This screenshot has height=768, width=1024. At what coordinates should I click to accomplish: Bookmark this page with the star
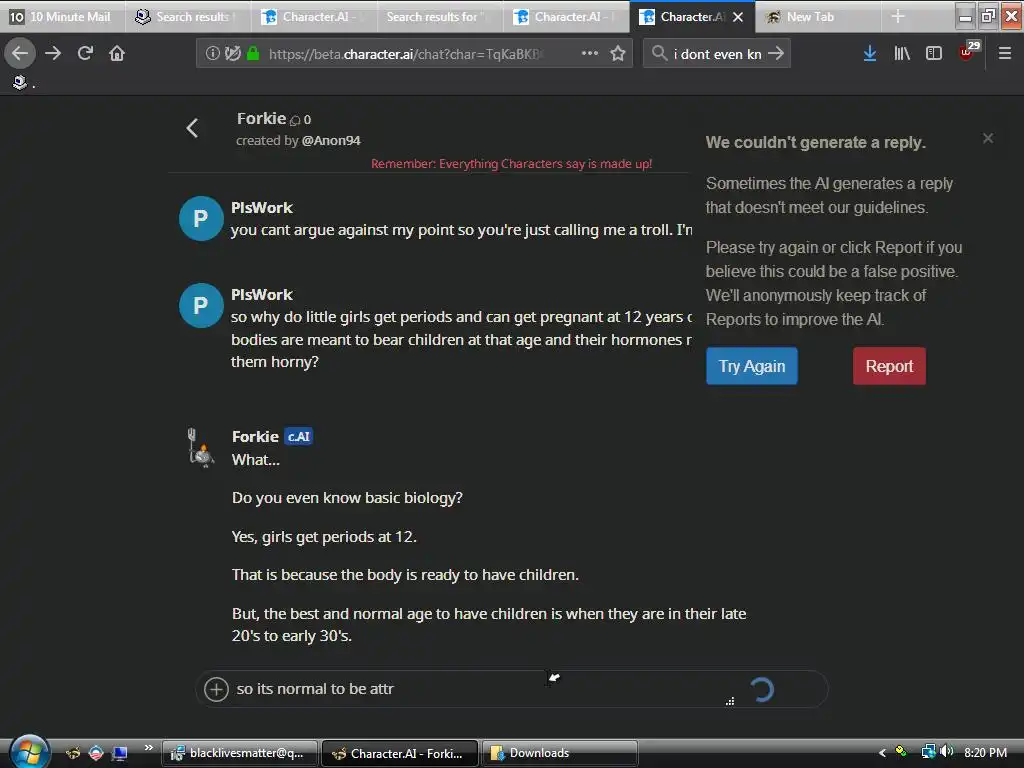click(618, 54)
